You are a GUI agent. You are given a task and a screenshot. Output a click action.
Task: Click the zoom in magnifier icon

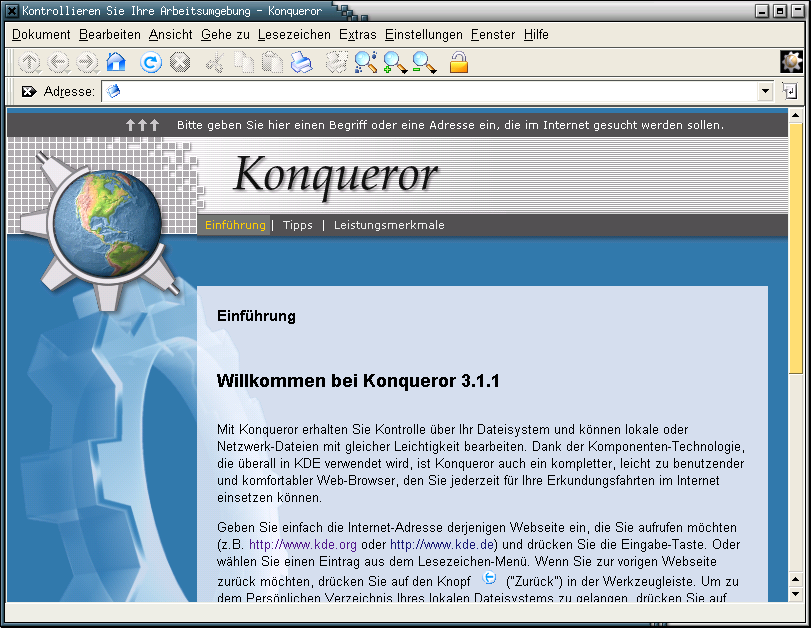[x=395, y=63]
